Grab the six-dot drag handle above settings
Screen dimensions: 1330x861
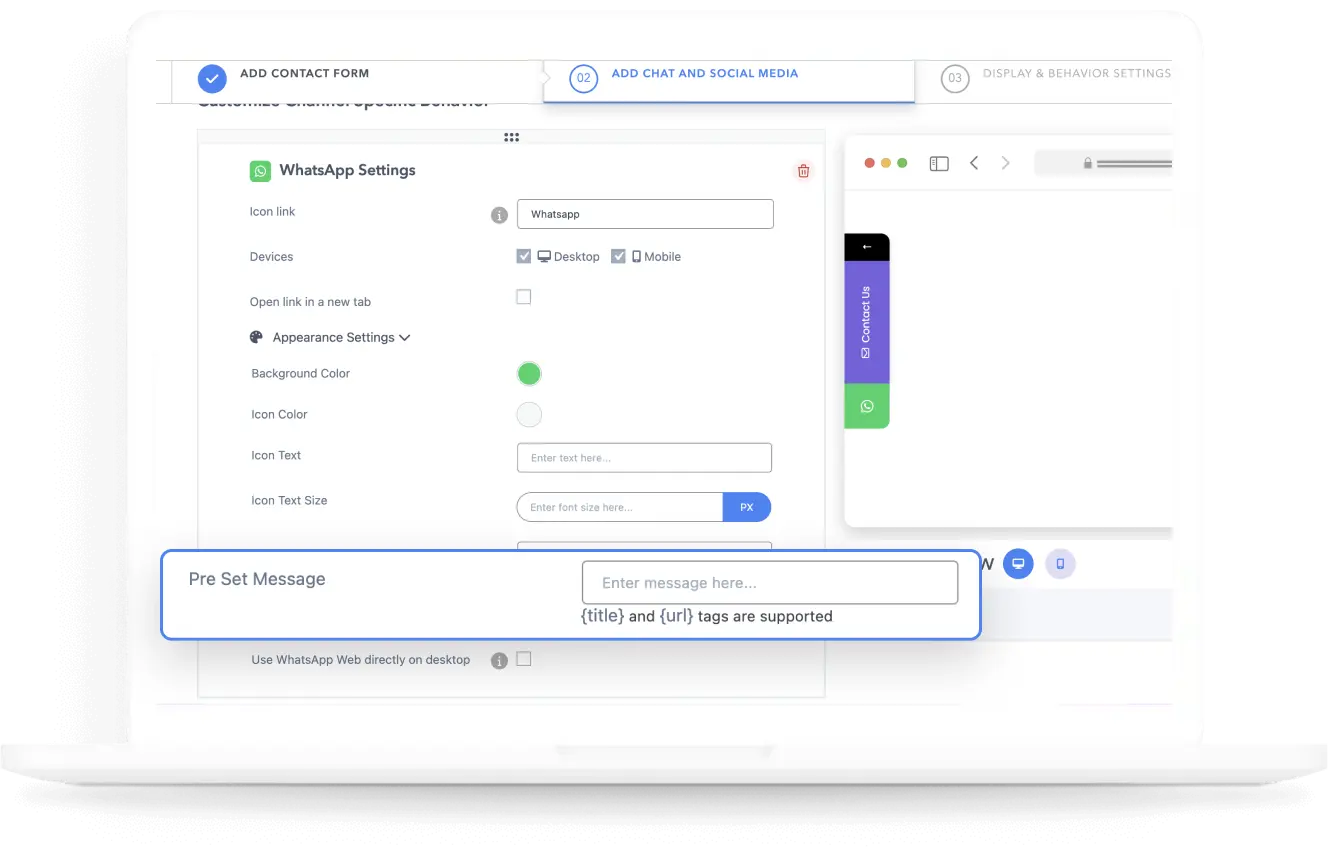pyautogui.click(x=511, y=138)
